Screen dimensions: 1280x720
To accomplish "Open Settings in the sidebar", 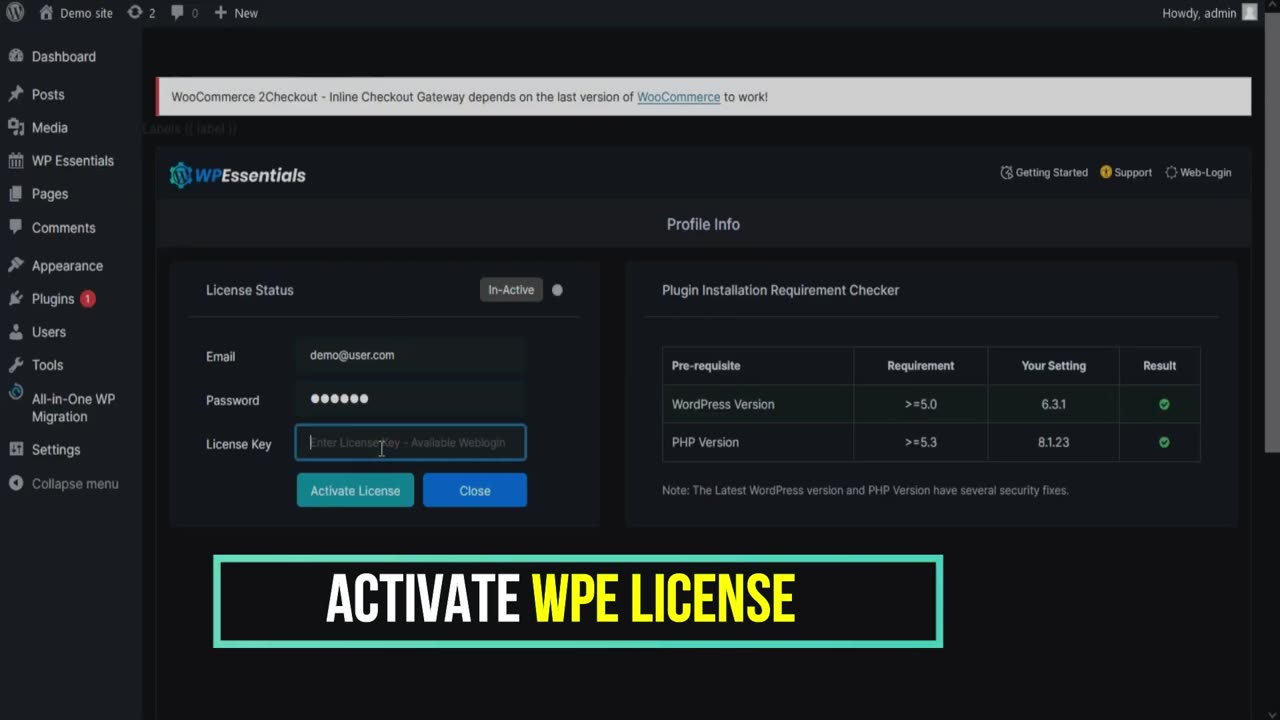I will [56, 450].
